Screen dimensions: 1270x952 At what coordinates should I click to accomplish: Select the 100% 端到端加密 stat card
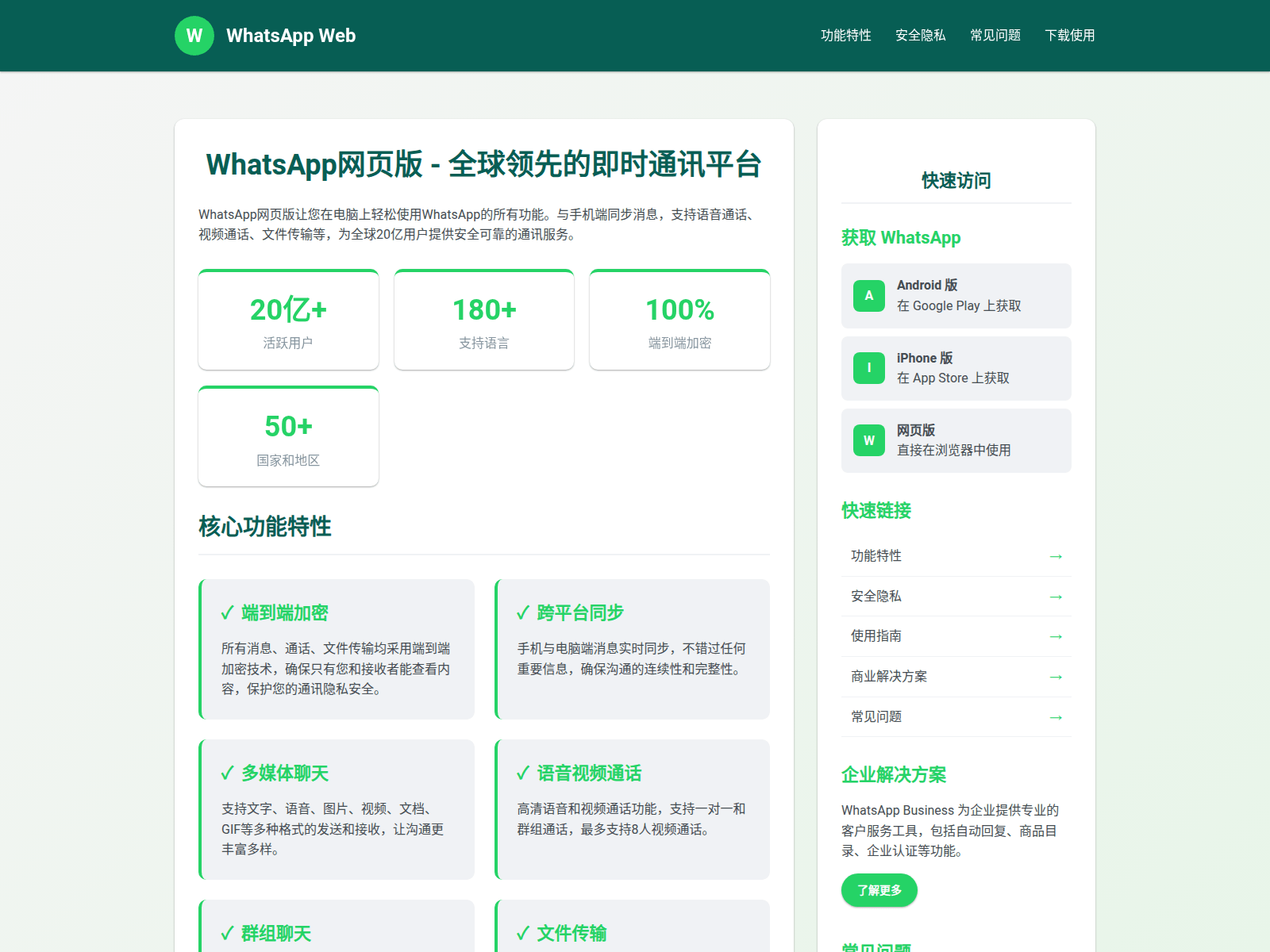click(679, 320)
